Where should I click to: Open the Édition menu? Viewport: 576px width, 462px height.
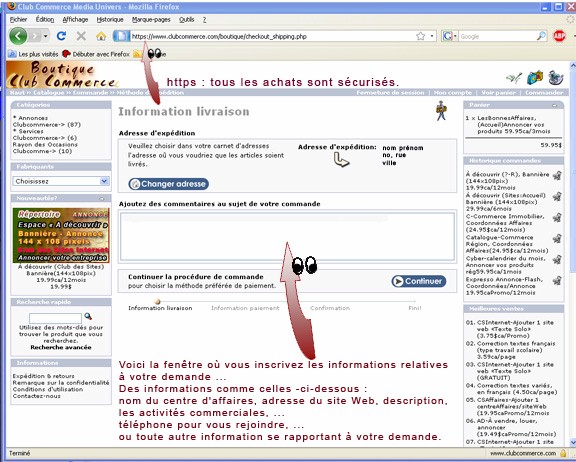pyautogui.click(x=45, y=19)
